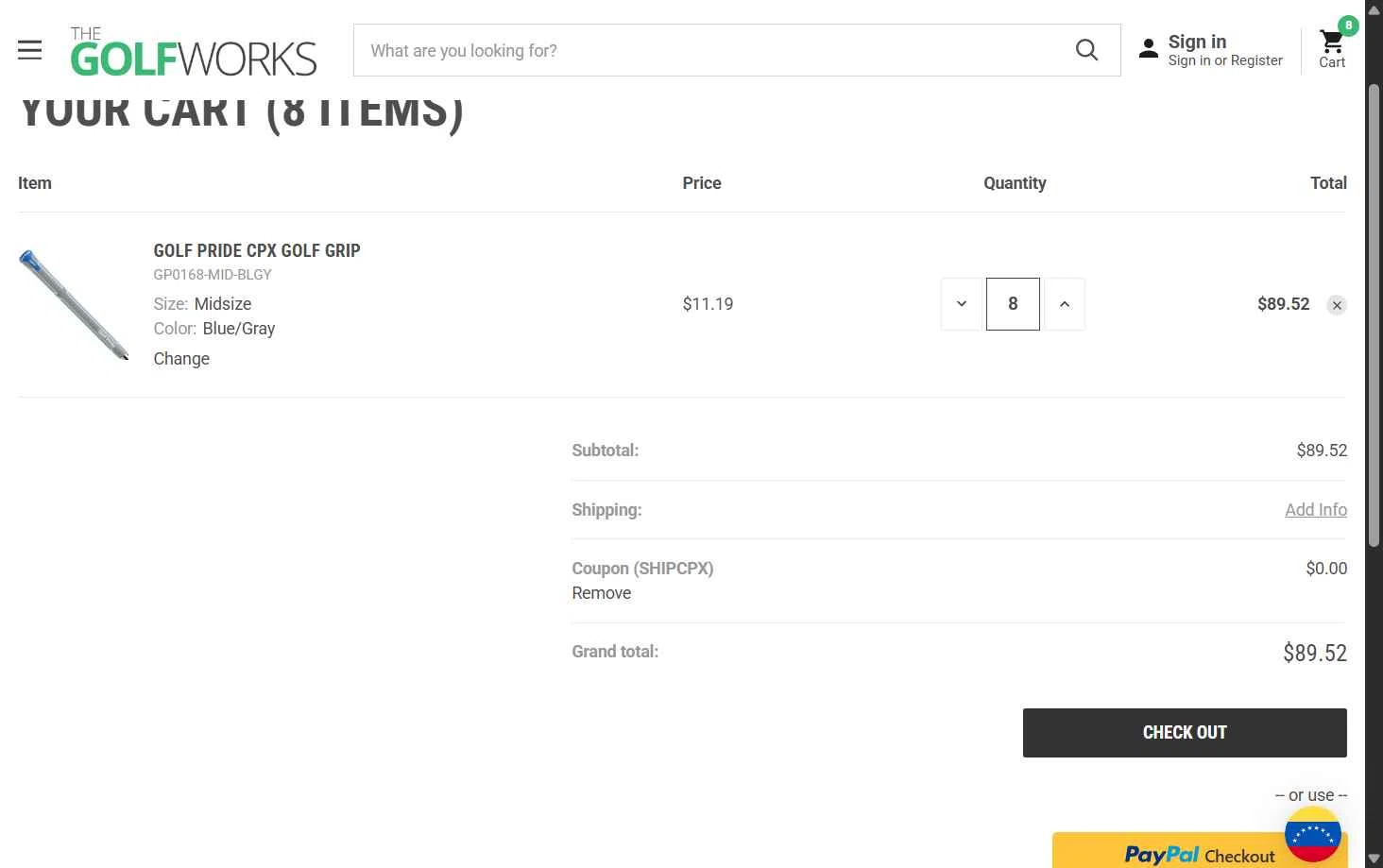
Task: Click the page vertical scrollbar
Action: pyautogui.click(x=1374, y=315)
